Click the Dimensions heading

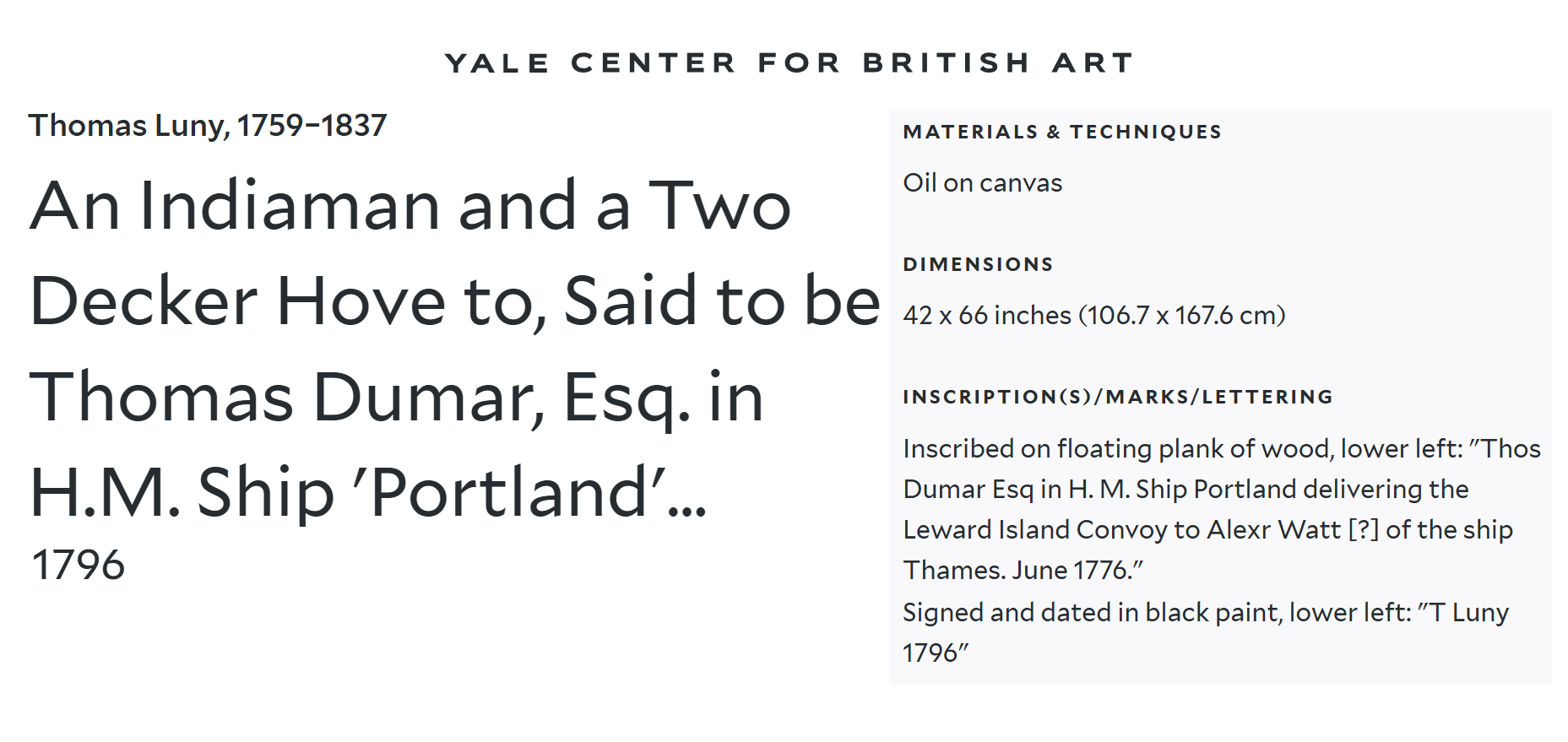(x=978, y=264)
